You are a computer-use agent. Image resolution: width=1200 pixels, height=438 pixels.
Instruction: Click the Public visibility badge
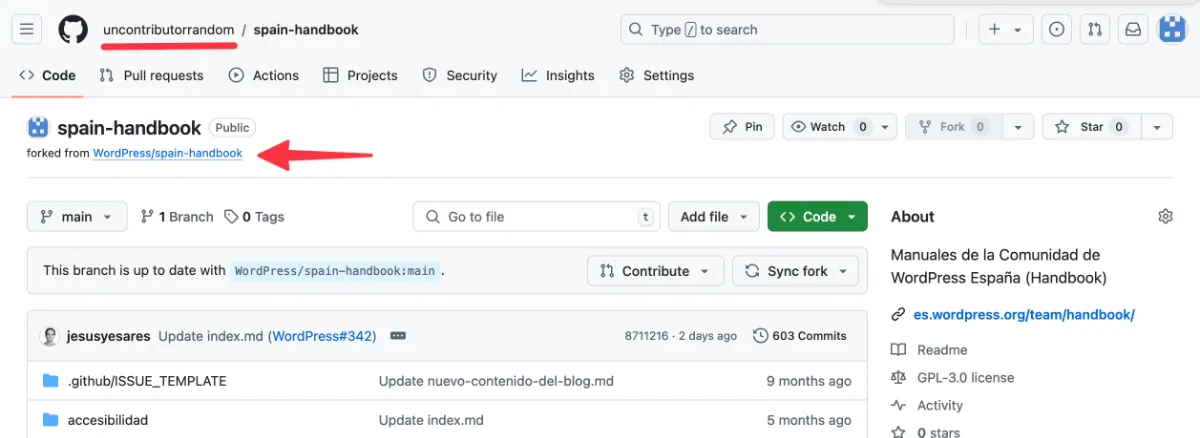[233, 127]
